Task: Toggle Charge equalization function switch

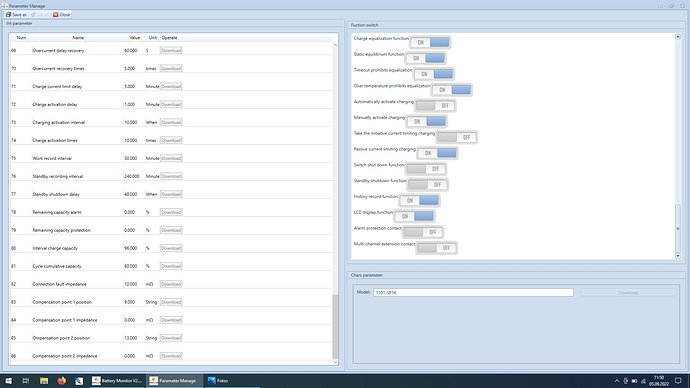Action: (x=430, y=42)
